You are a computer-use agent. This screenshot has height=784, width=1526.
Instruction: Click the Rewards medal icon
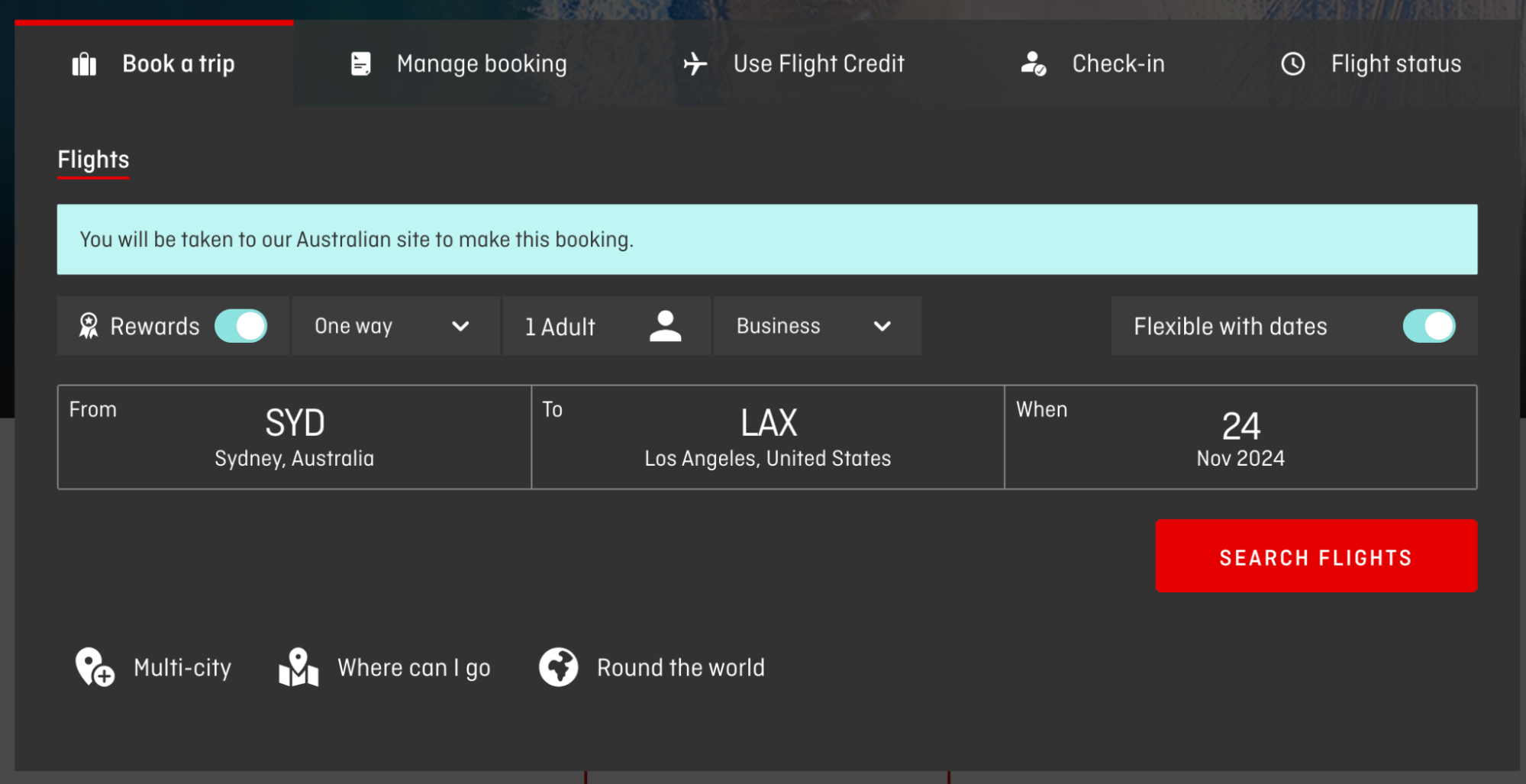pyautogui.click(x=89, y=326)
